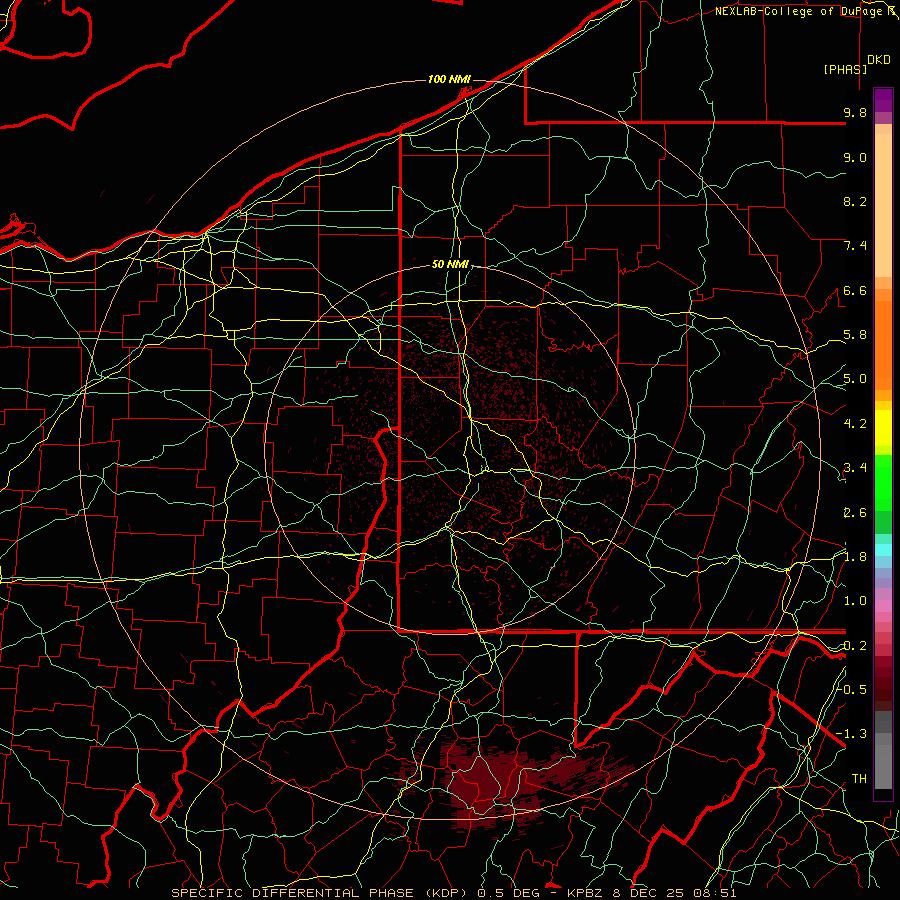Click the 7.4 scale value
Image resolution: width=900 pixels, height=900 pixels.
(x=855, y=246)
